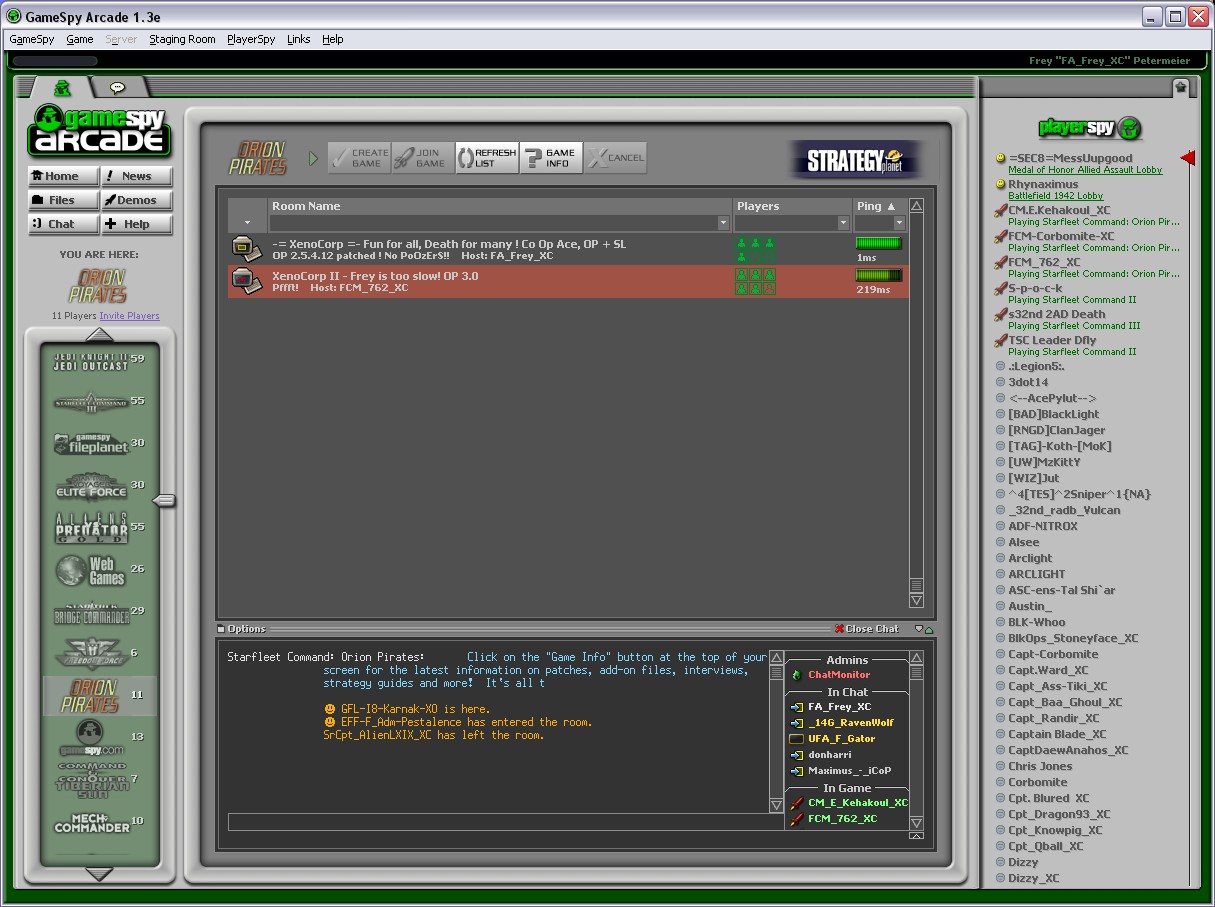Screen dimensions: 1215x907
Task: Click the rocket icon beside S-p-o-c-k
Action: 1000,288
